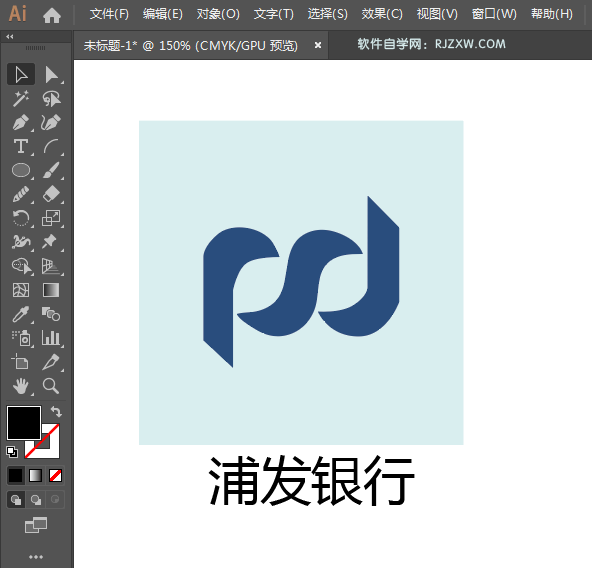Viewport: 592px width, 568px height.
Task: Open the 对象(O) menu
Action: pos(218,14)
